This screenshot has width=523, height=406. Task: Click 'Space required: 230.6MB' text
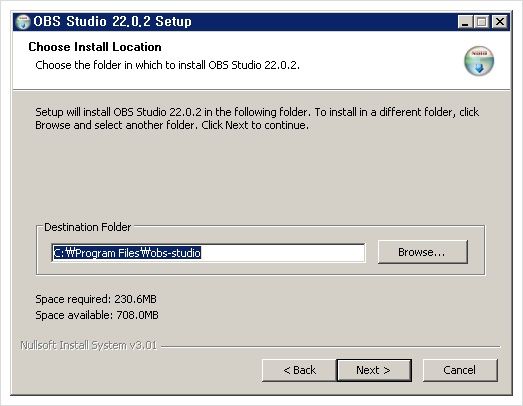(x=96, y=299)
